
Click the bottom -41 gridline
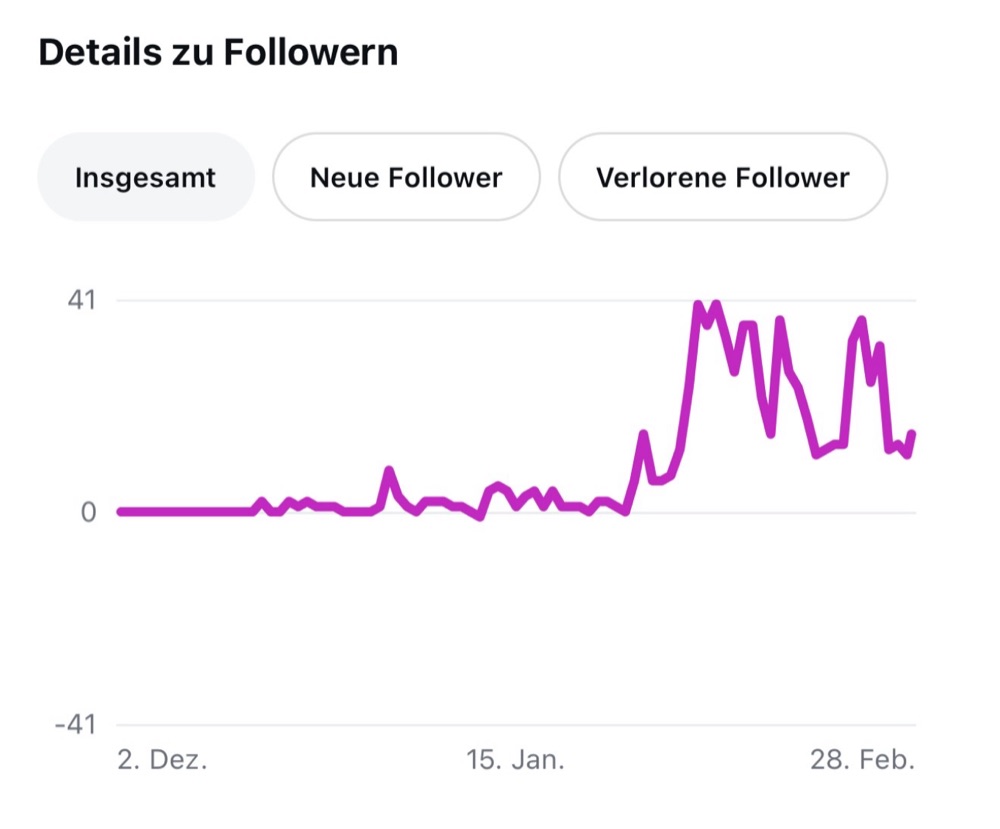517,724
